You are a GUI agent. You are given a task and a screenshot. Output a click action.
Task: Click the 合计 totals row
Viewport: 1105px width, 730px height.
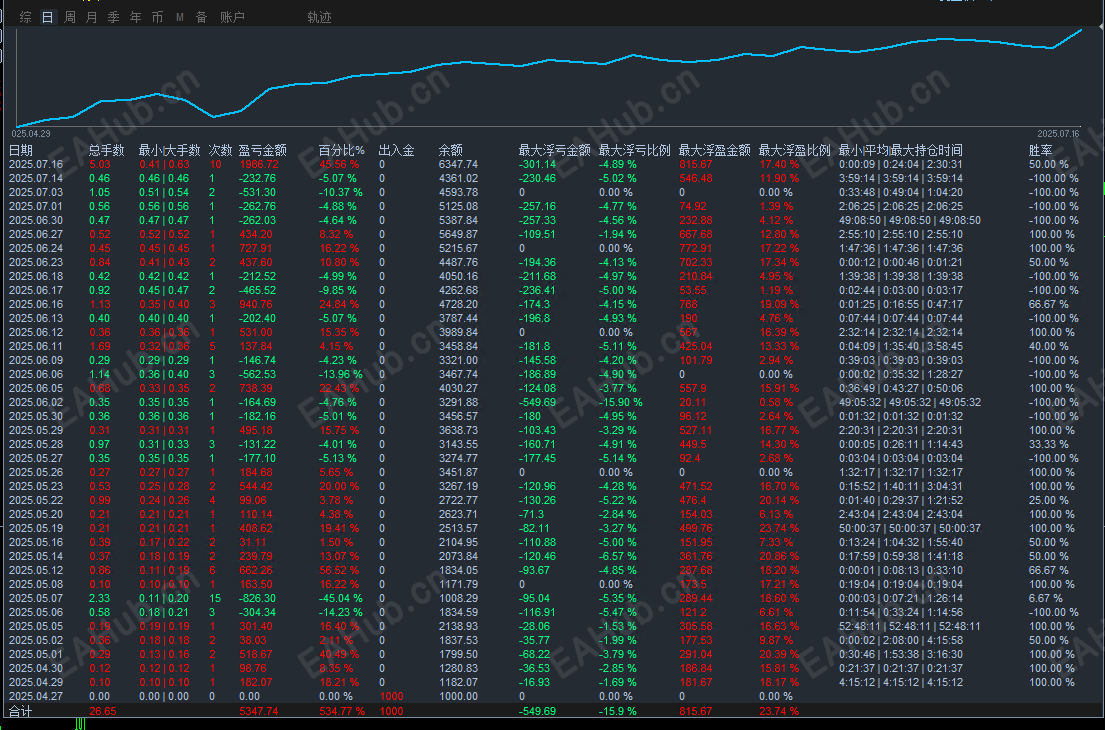[x=552, y=711]
